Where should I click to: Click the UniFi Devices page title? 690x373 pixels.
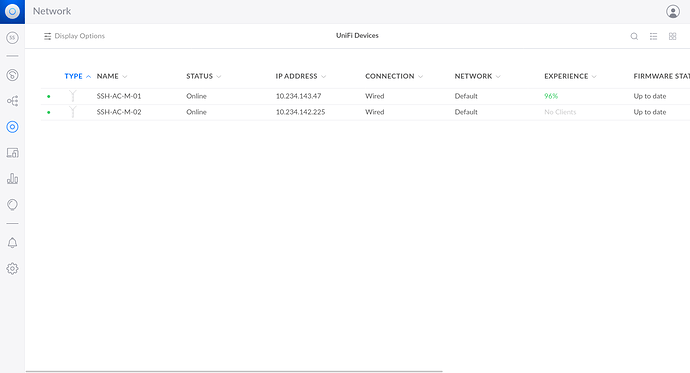pyautogui.click(x=357, y=36)
